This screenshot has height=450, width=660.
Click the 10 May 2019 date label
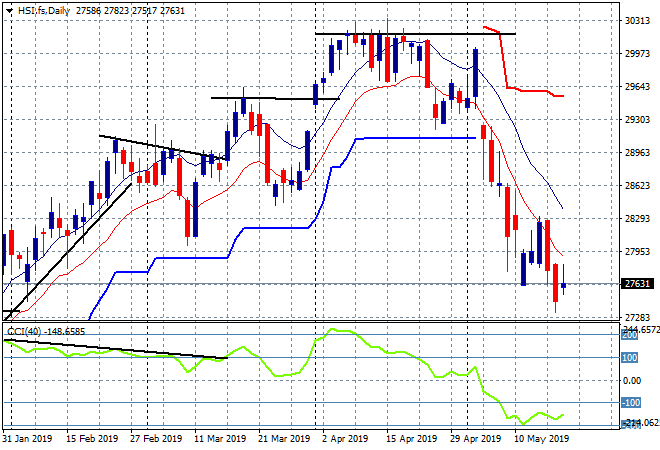pyautogui.click(x=541, y=439)
